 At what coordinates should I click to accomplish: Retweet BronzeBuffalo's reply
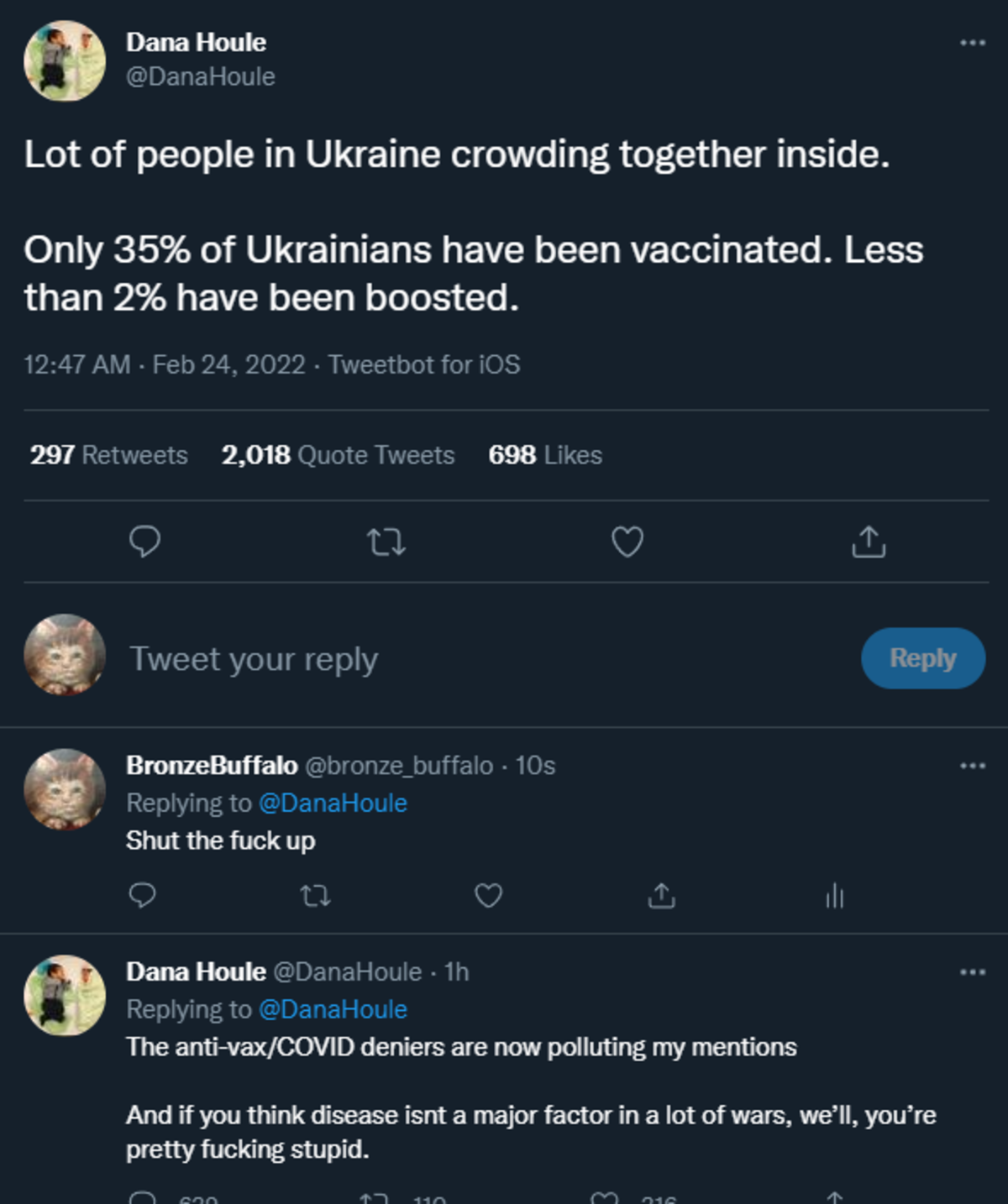pyautogui.click(x=315, y=897)
